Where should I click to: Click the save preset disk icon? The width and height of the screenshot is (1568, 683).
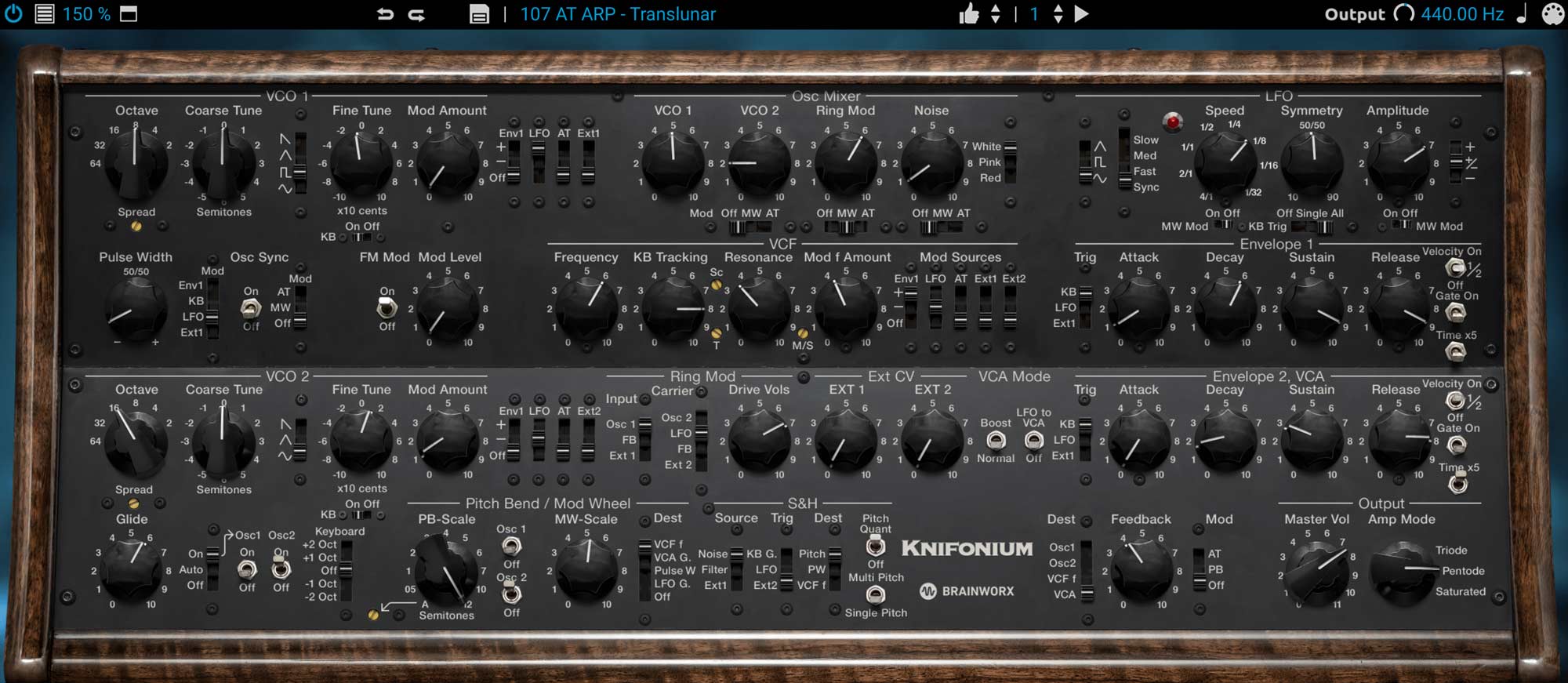(479, 14)
